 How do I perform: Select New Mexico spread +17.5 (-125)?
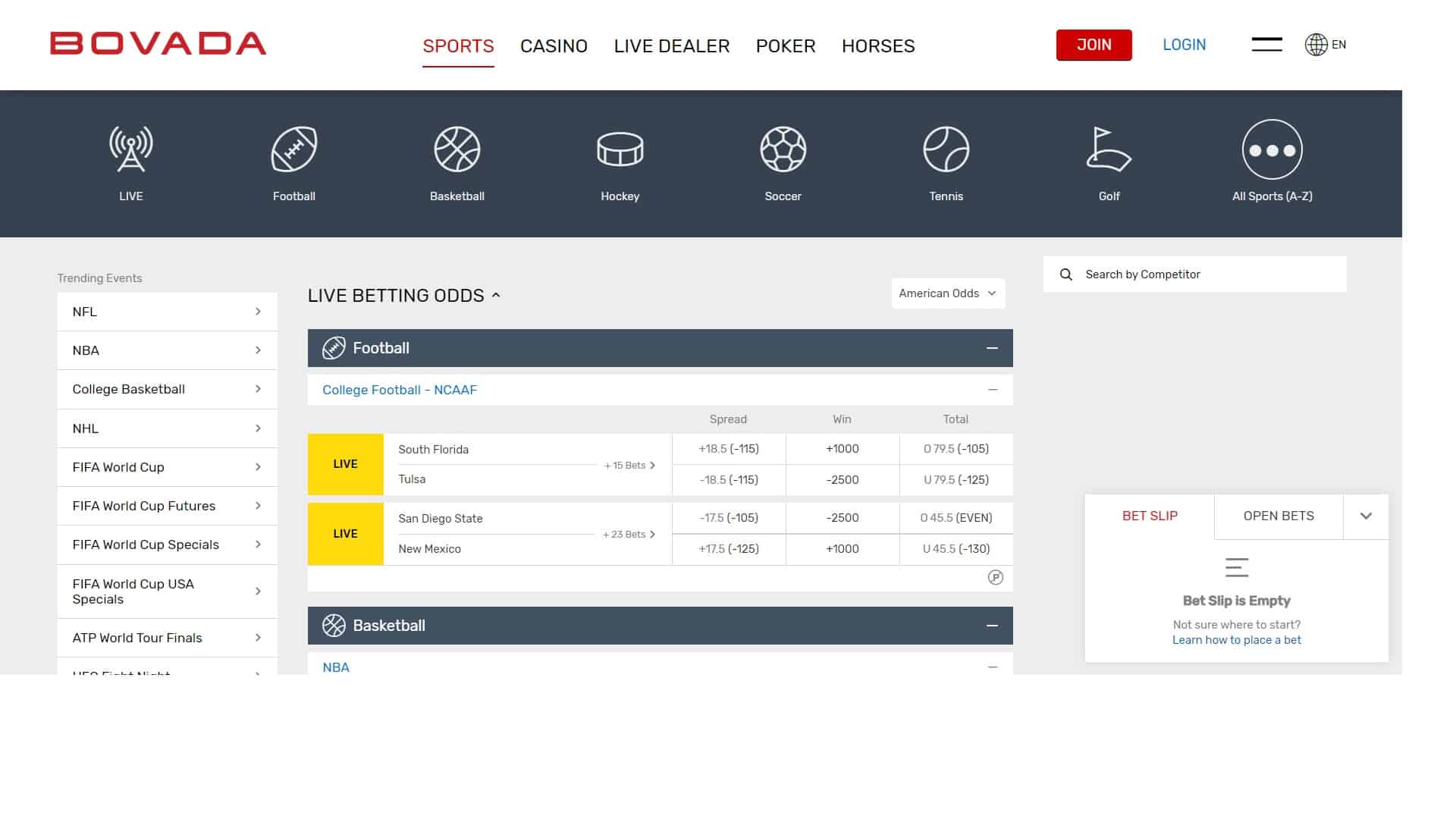[729, 549]
